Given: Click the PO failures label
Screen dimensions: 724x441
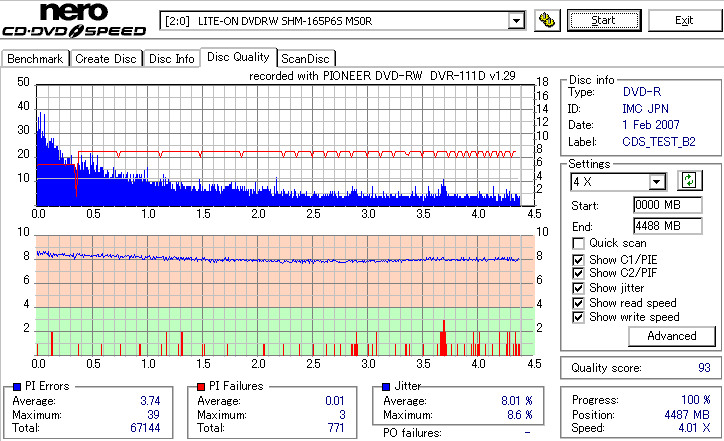Looking at the screenshot, I should point(412,433).
